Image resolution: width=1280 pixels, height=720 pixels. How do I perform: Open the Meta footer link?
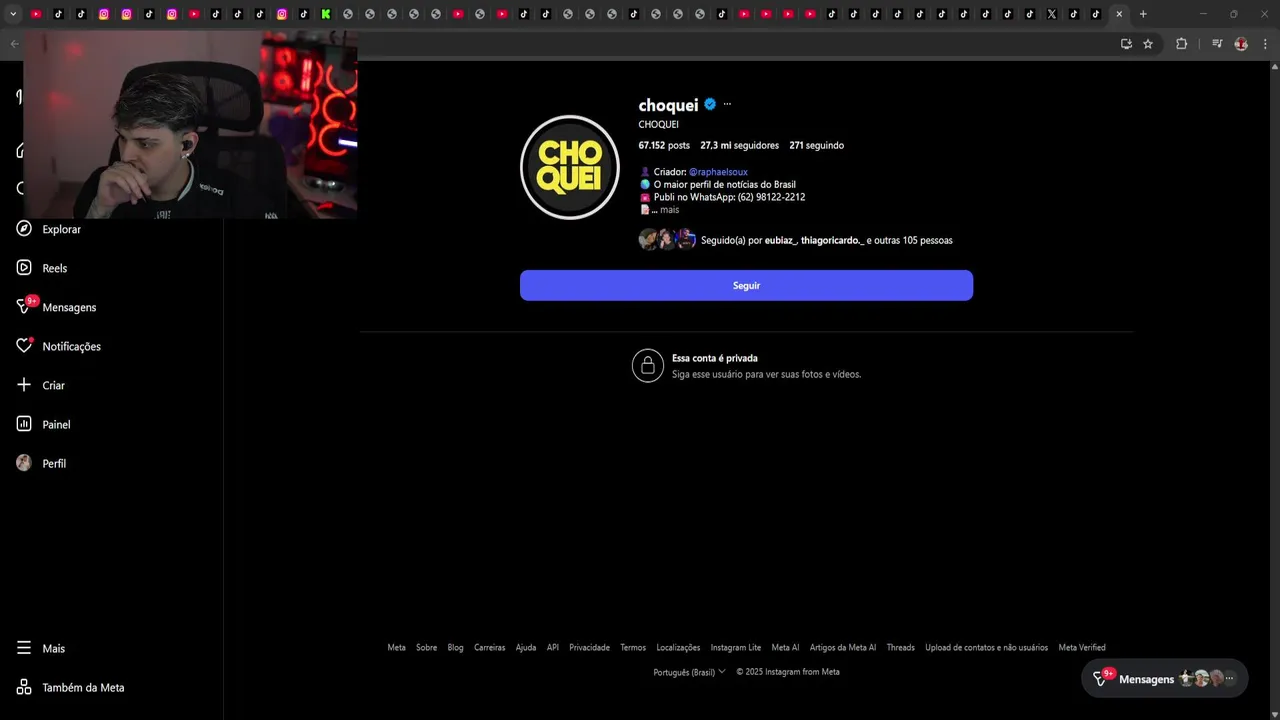[397, 647]
